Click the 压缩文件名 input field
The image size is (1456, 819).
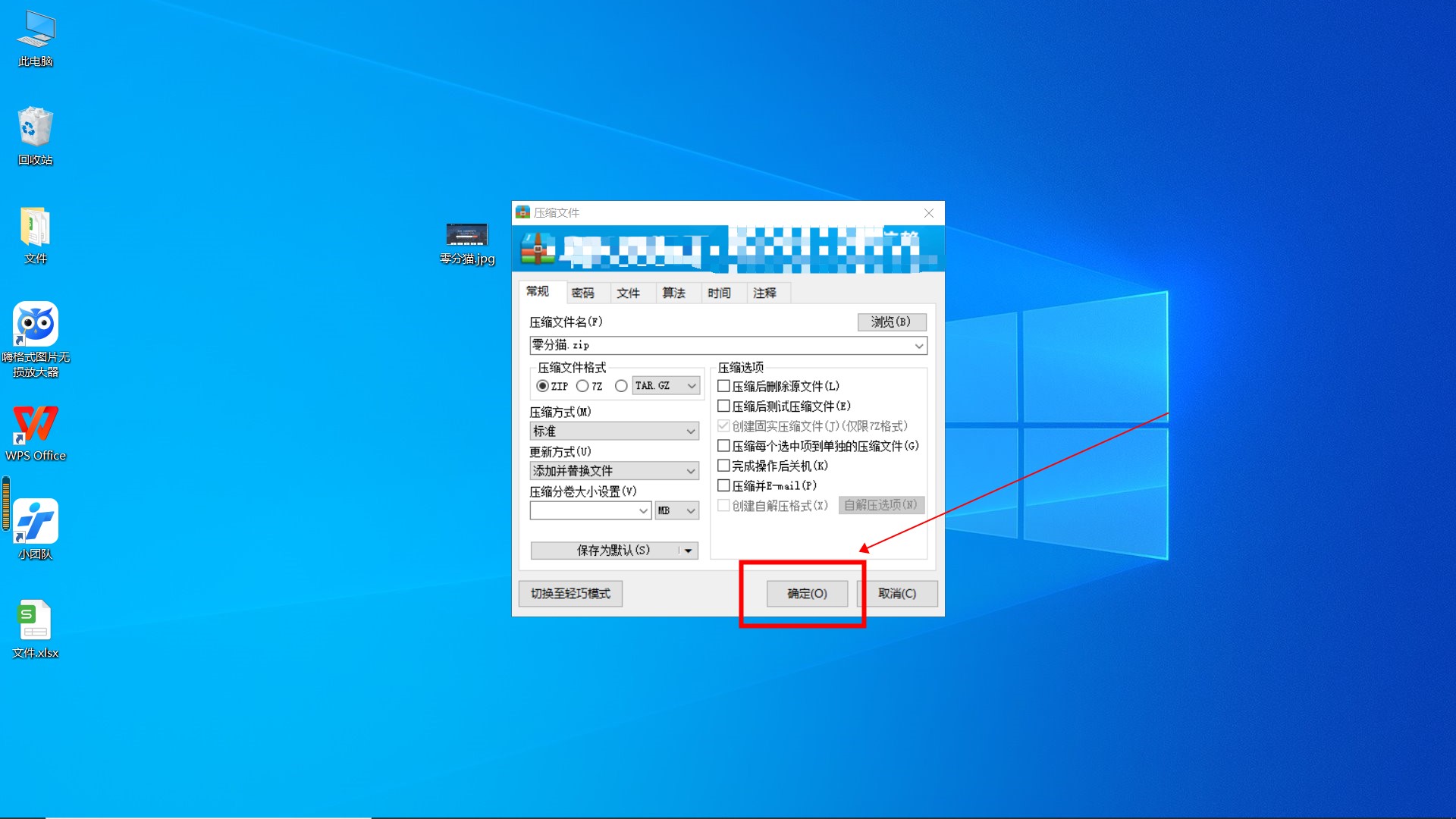point(720,345)
